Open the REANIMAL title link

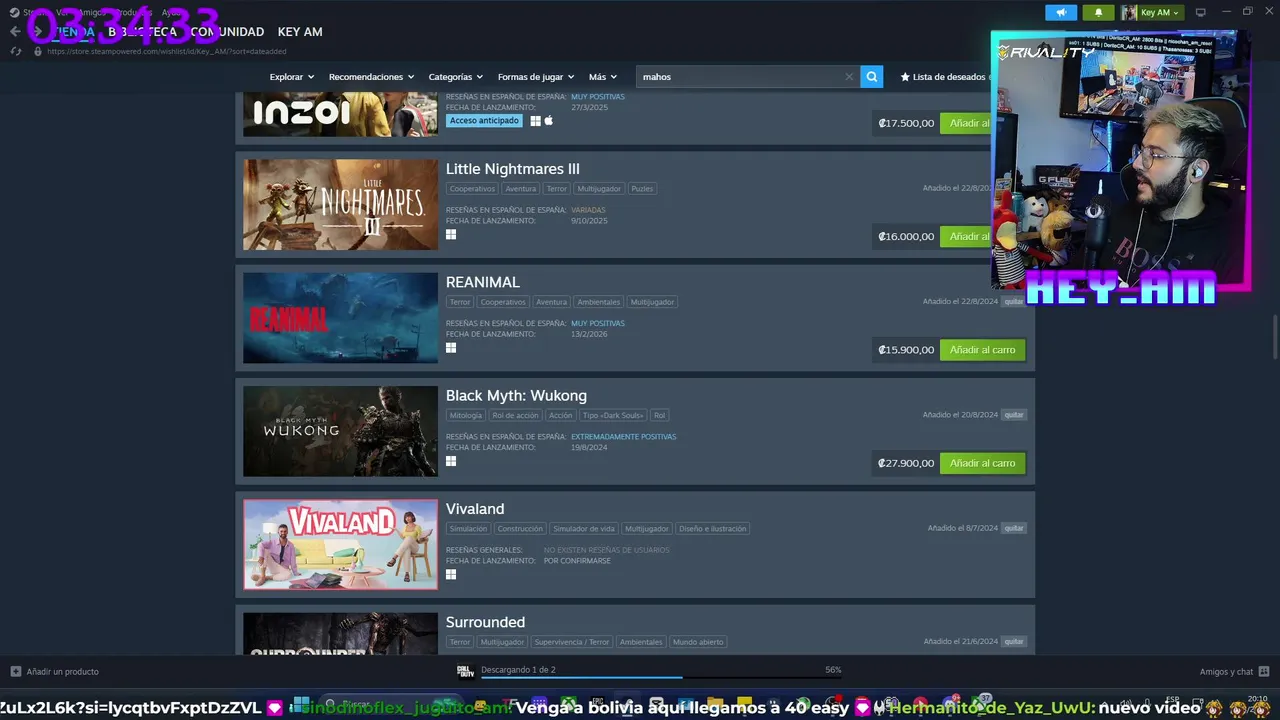483,282
